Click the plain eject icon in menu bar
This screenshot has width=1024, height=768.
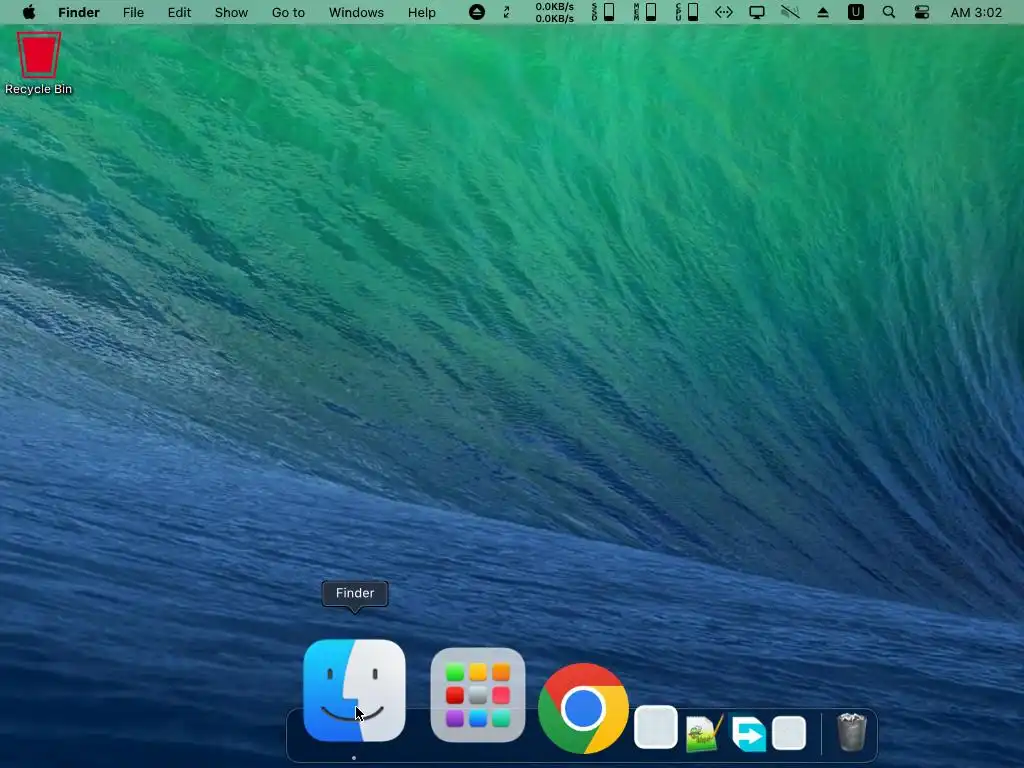tap(823, 12)
